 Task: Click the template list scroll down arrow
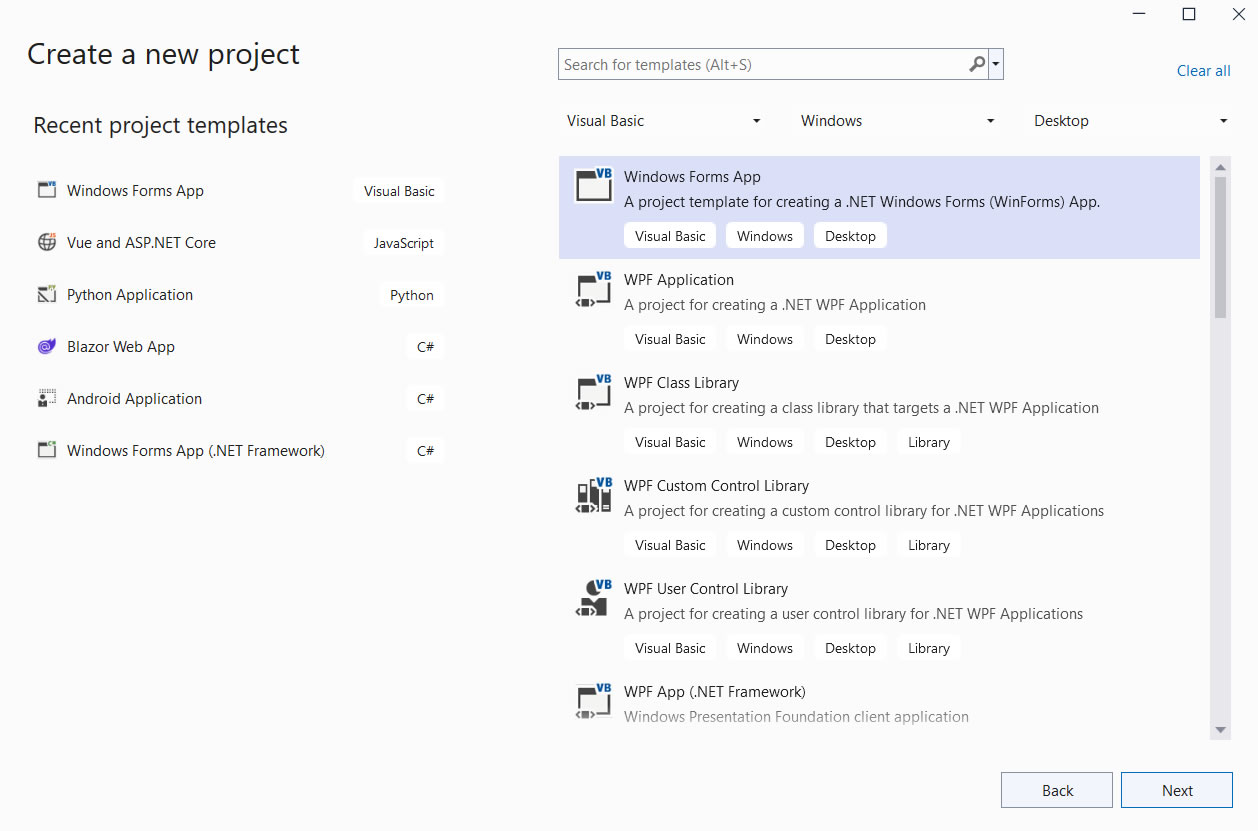click(1220, 730)
